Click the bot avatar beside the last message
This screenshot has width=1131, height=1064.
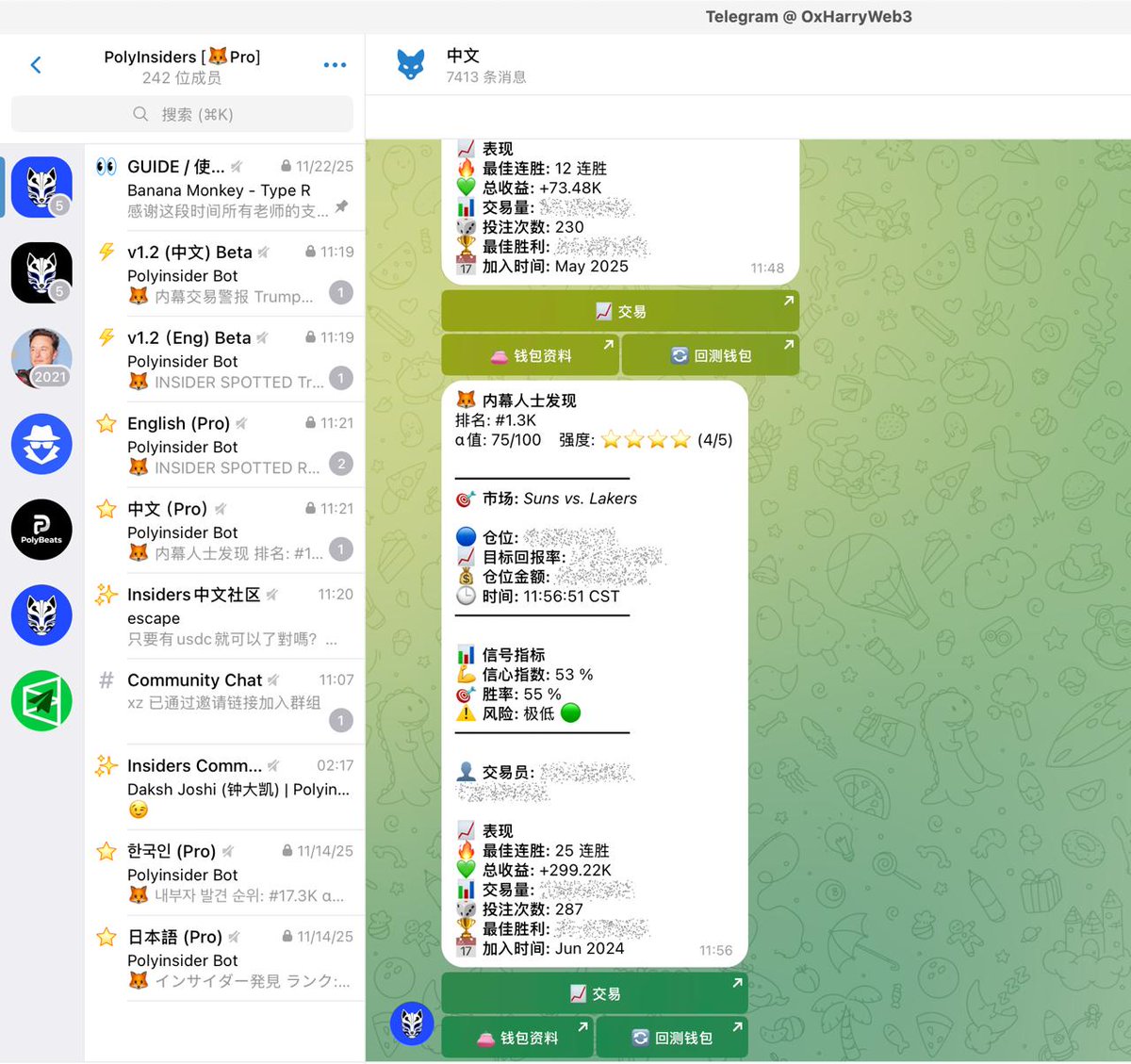pyautogui.click(x=412, y=1023)
